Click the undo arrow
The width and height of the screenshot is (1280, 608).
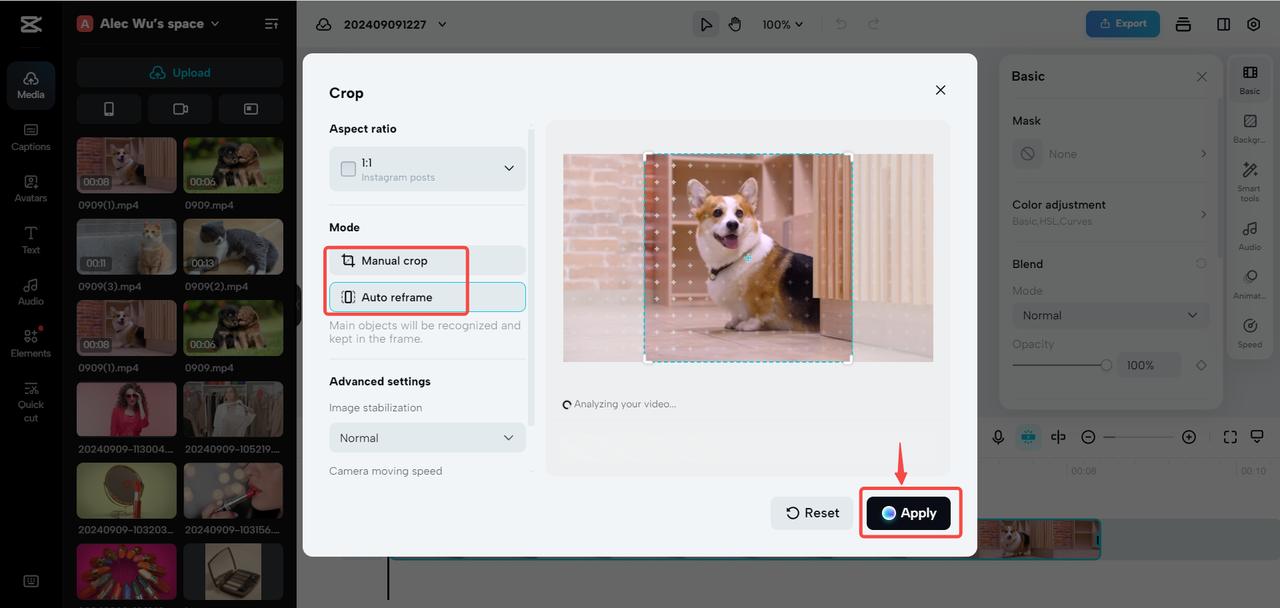[841, 24]
